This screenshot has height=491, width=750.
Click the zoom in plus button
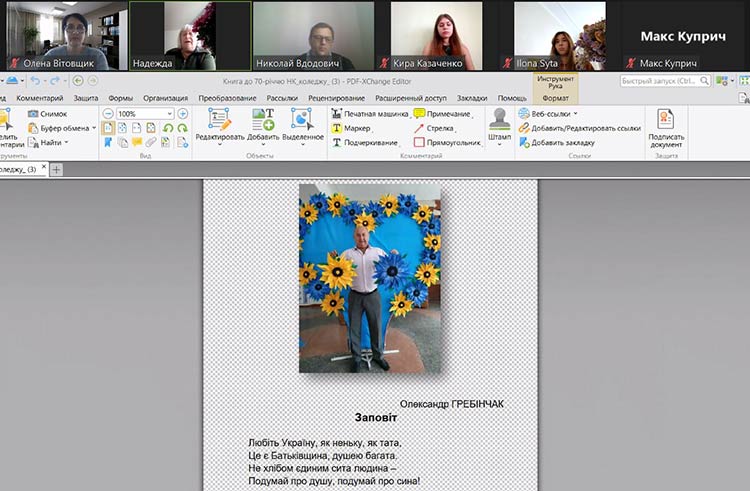point(182,114)
